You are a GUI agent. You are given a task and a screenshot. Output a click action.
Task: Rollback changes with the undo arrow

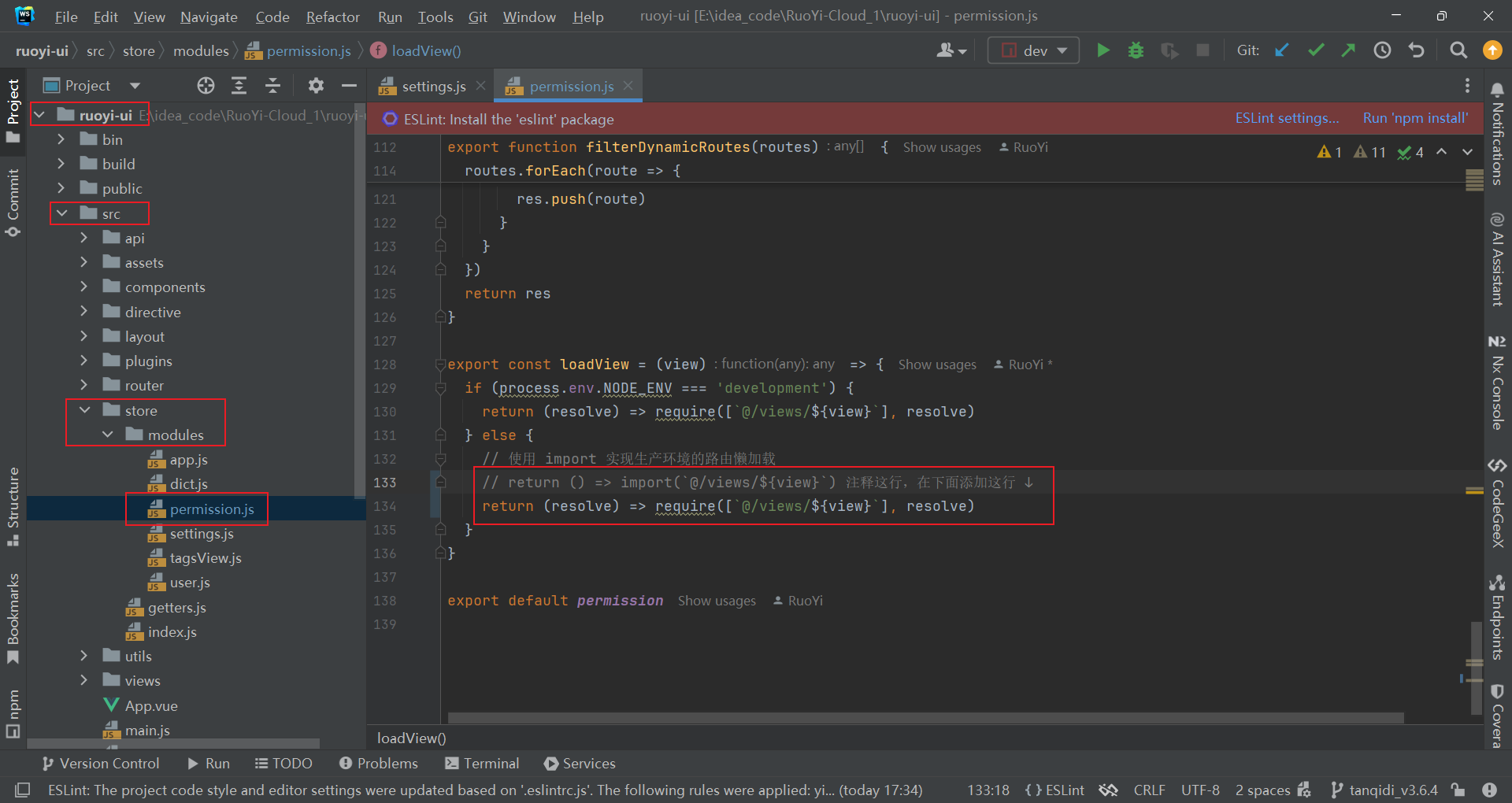point(1416,50)
